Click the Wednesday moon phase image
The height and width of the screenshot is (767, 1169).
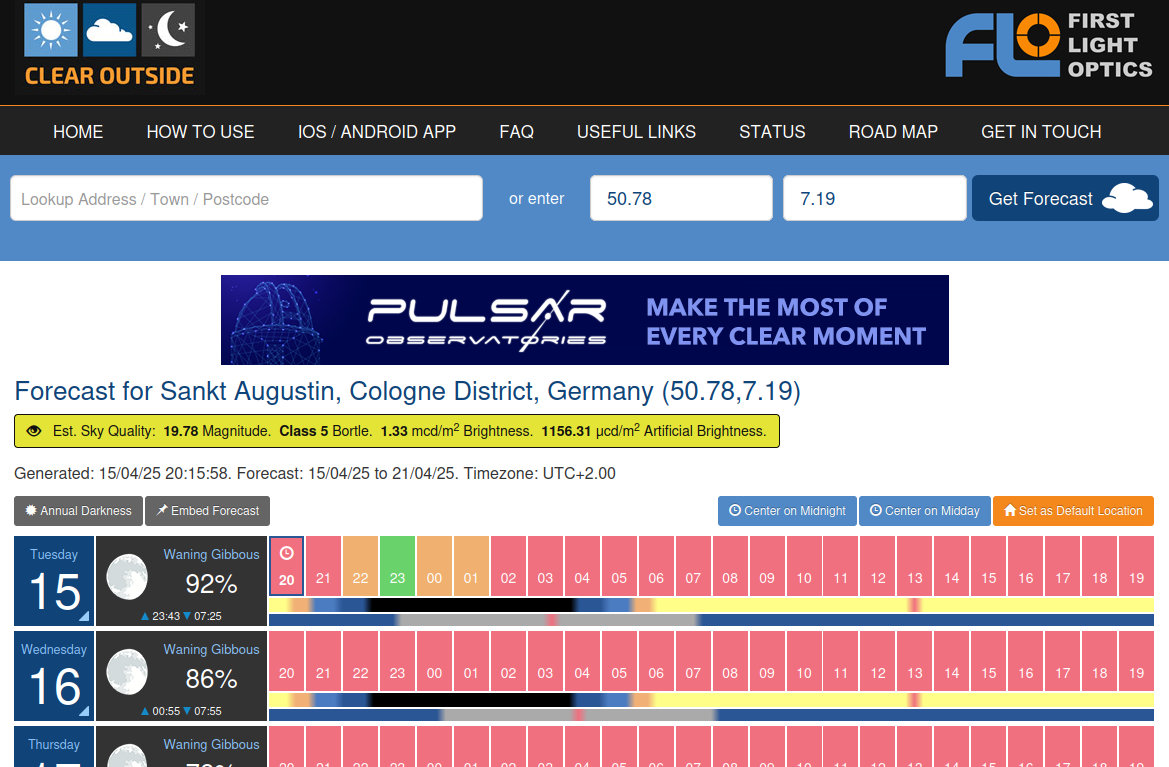point(127,672)
